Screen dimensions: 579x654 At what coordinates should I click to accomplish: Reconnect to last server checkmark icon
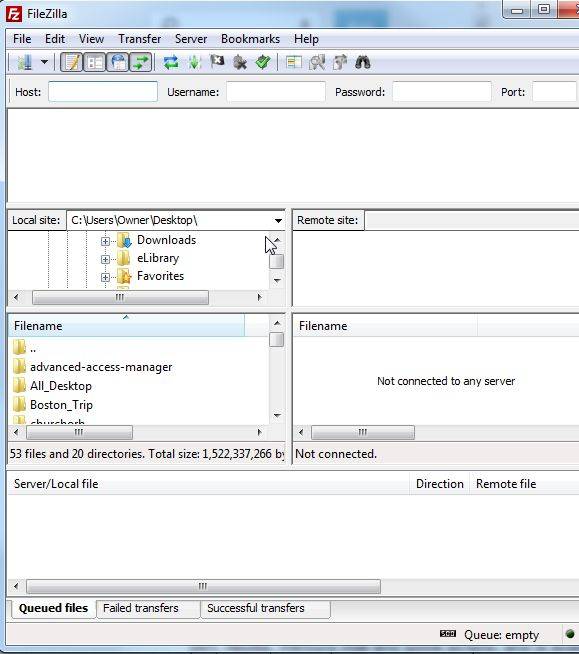click(x=263, y=63)
